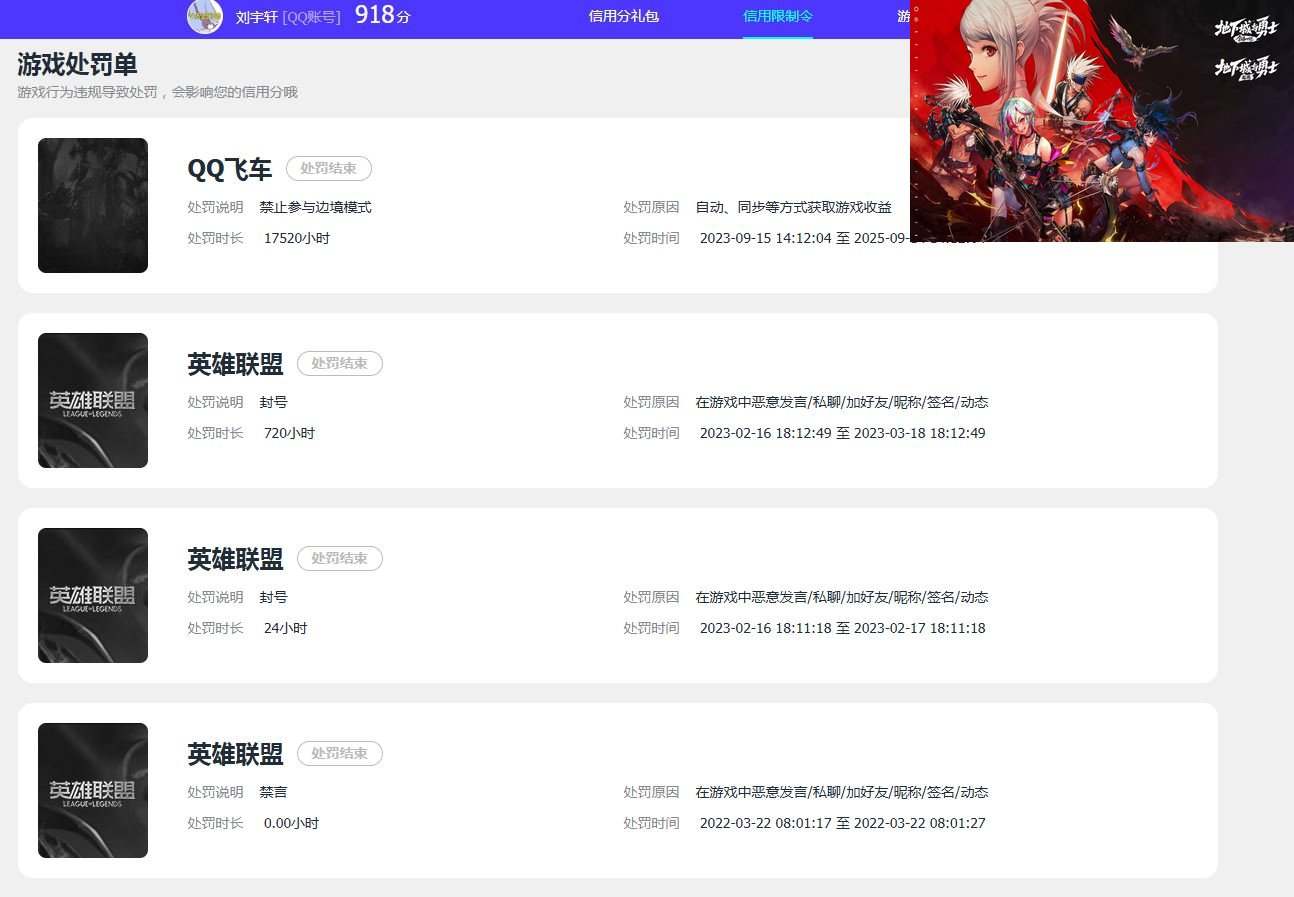
Task: Click the penalty reason in the 24小时 card
Action: (842, 597)
